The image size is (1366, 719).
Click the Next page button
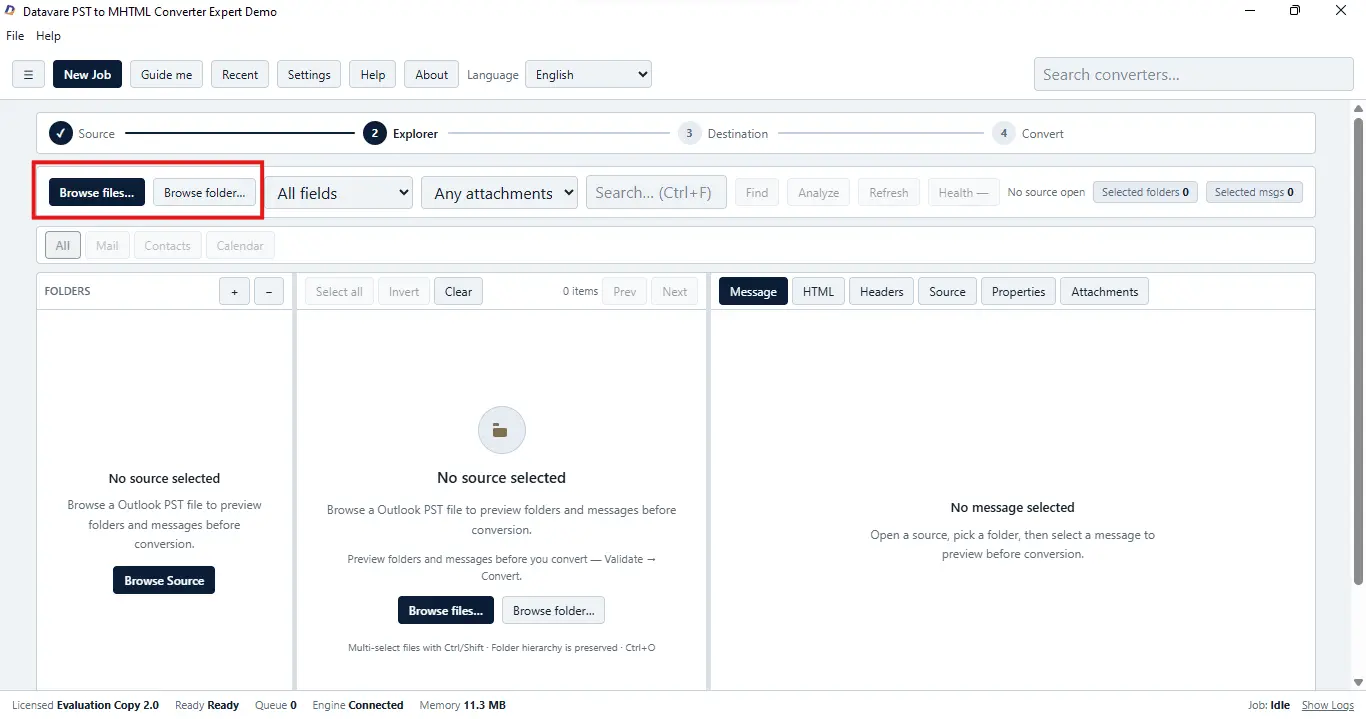click(675, 291)
